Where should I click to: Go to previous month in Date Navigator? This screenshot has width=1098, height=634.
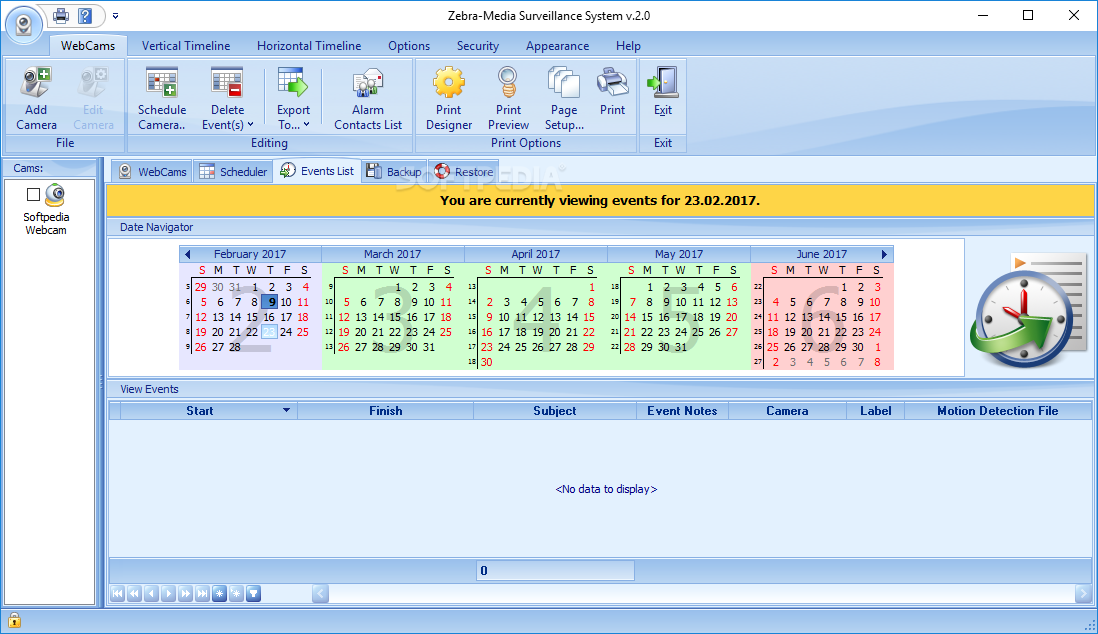[x=187, y=254]
